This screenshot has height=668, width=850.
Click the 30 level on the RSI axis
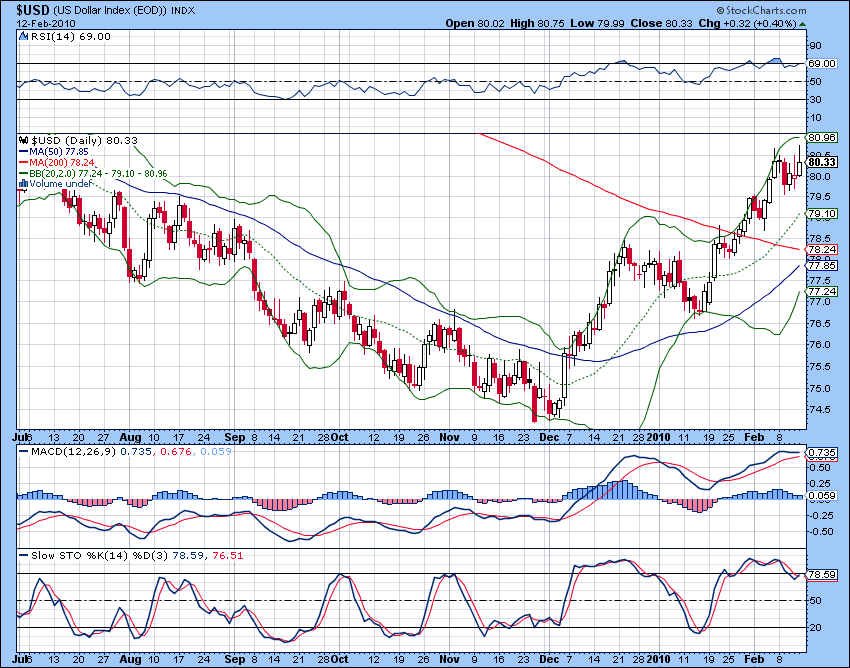815,99
